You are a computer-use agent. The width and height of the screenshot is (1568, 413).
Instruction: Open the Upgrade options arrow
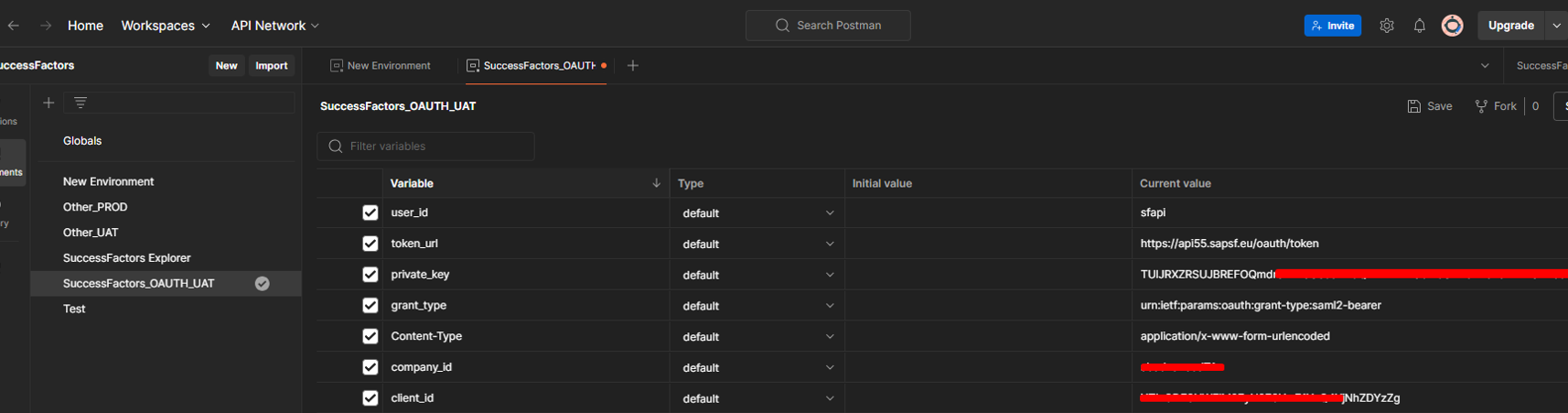(1556, 26)
